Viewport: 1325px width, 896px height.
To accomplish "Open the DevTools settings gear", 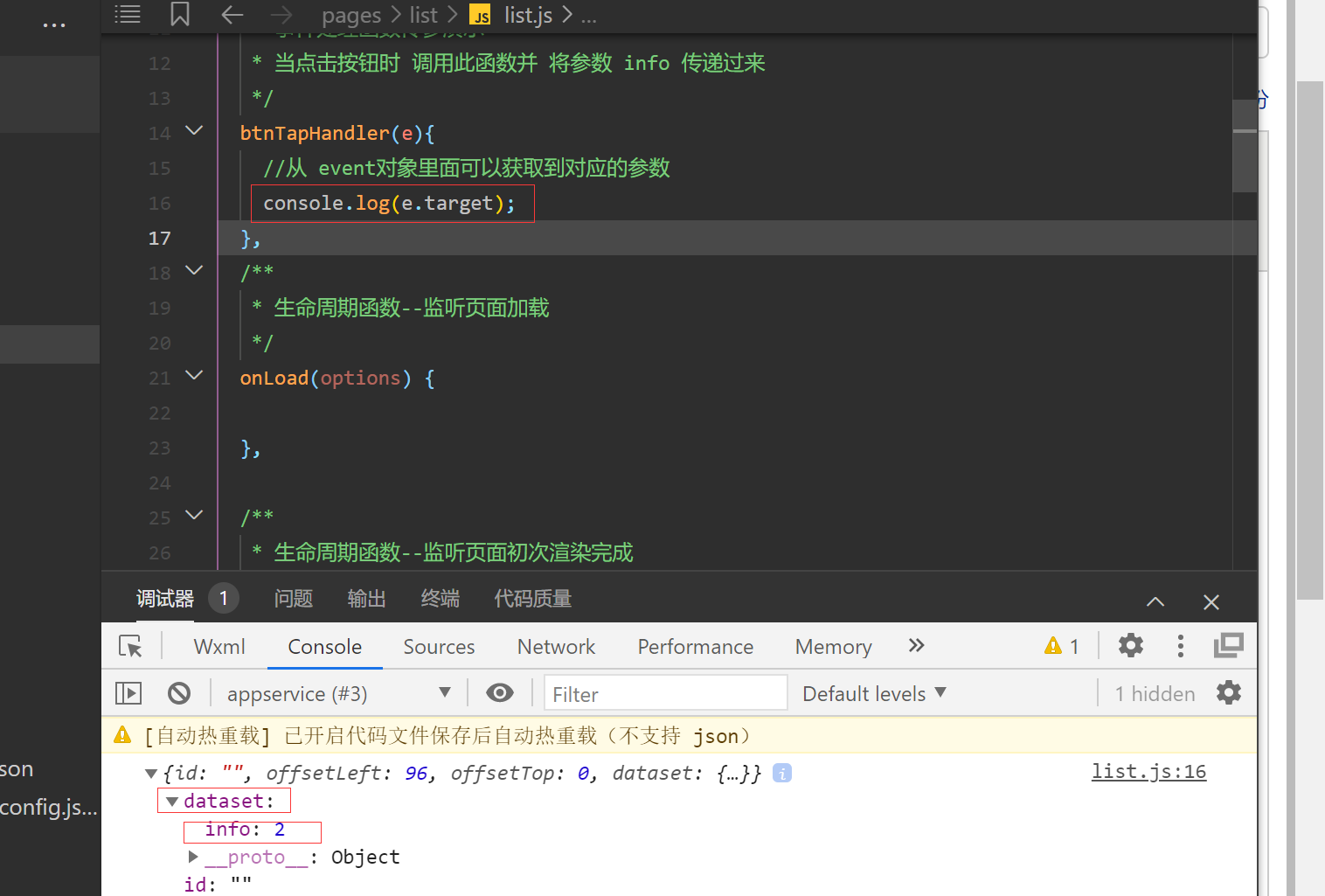I will click(x=1129, y=646).
